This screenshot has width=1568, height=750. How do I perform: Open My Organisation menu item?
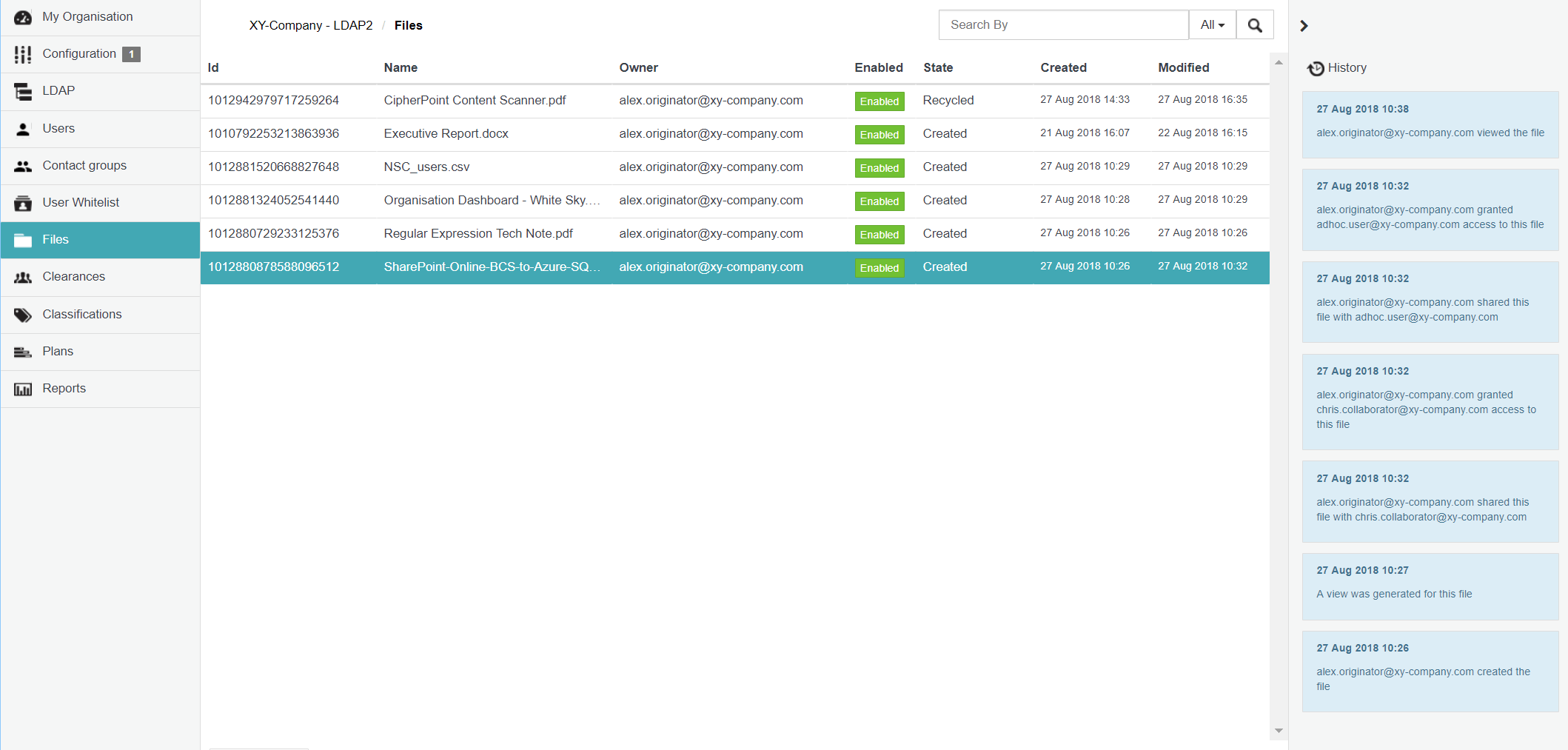(100, 17)
